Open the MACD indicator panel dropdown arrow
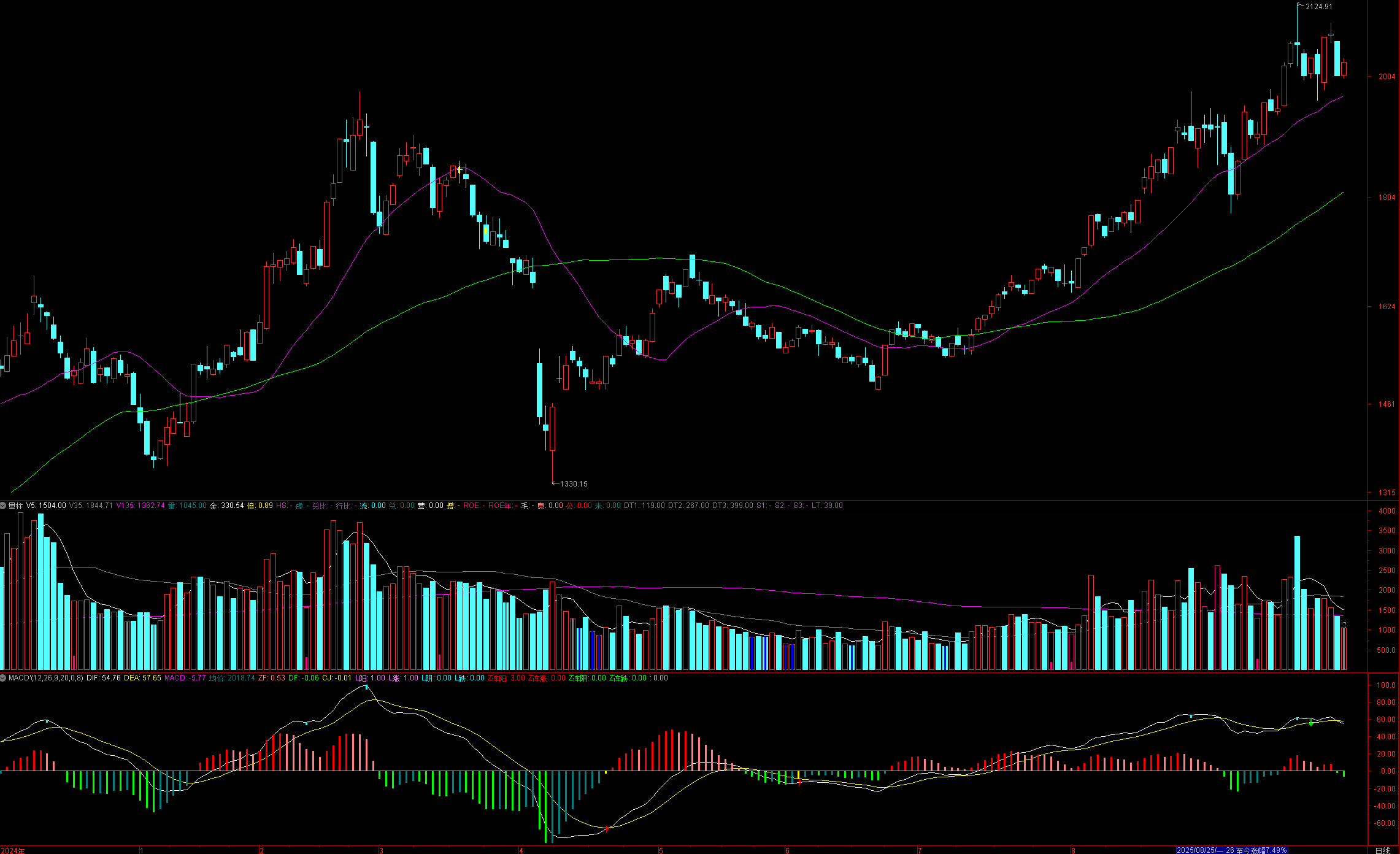Image resolution: width=1400 pixels, height=854 pixels. pyautogui.click(x=3, y=678)
